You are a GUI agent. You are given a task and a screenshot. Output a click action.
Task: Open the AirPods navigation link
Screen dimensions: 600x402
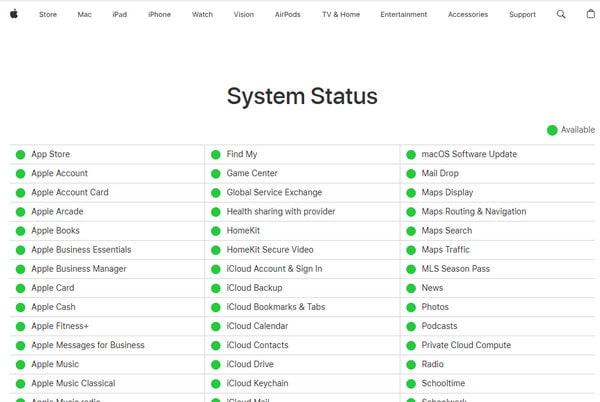coord(288,15)
